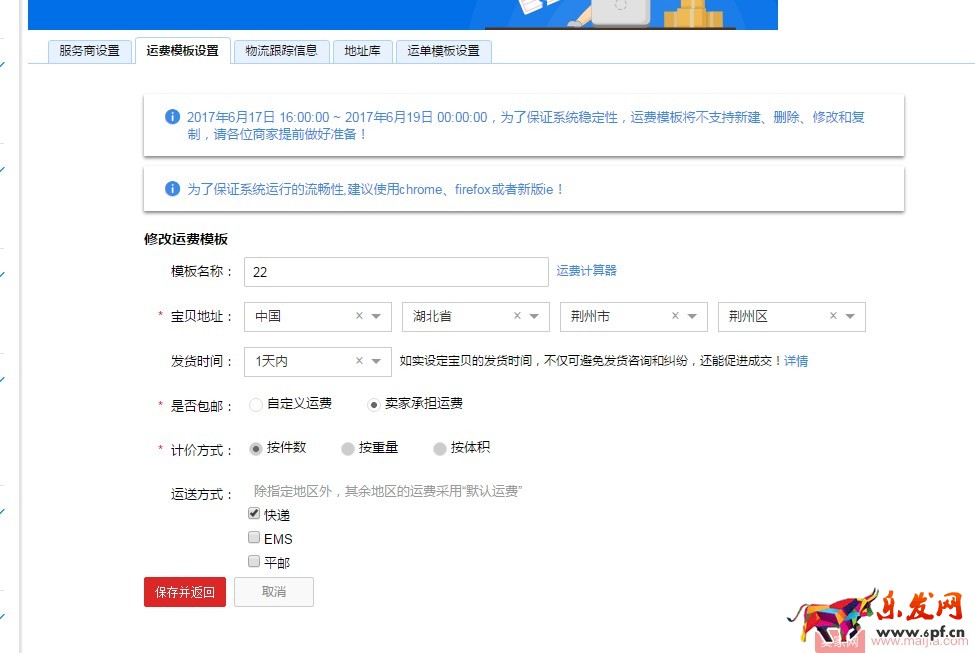The image size is (975, 653).
Task: Clear the 荆州市 selection with its × icon
Action: coord(676,316)
